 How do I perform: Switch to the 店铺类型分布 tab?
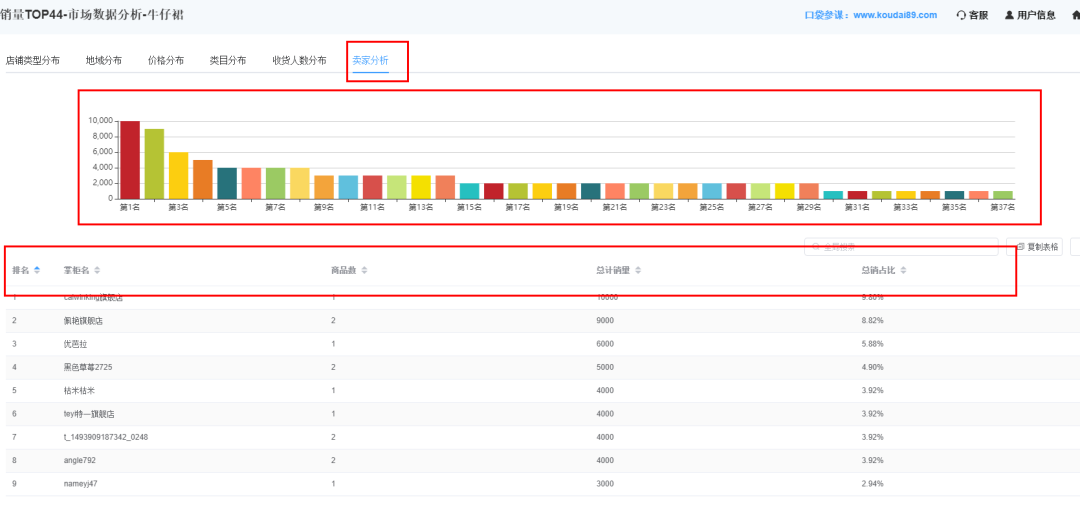coord(32,61)
